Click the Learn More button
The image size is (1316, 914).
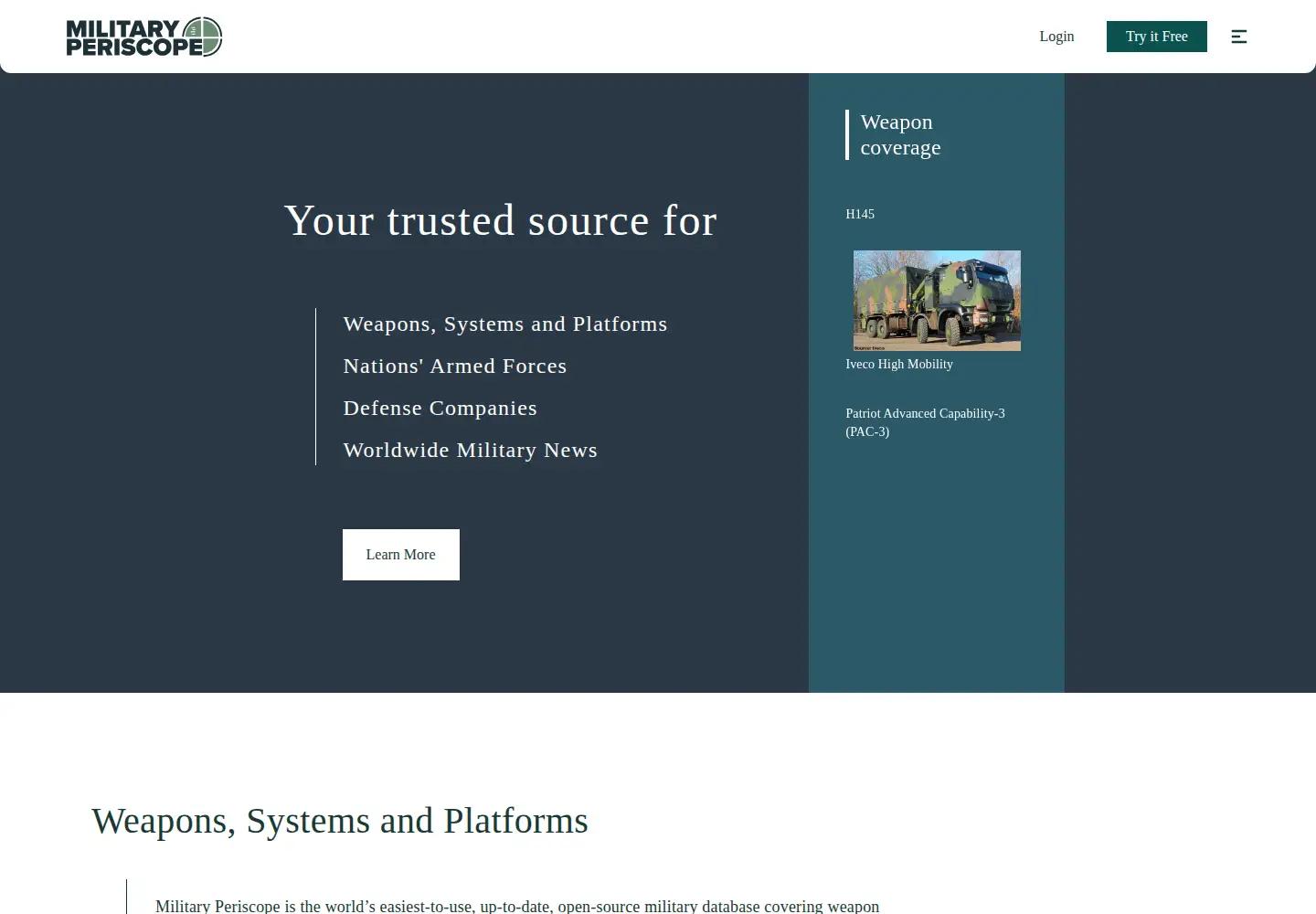point(401,555)
